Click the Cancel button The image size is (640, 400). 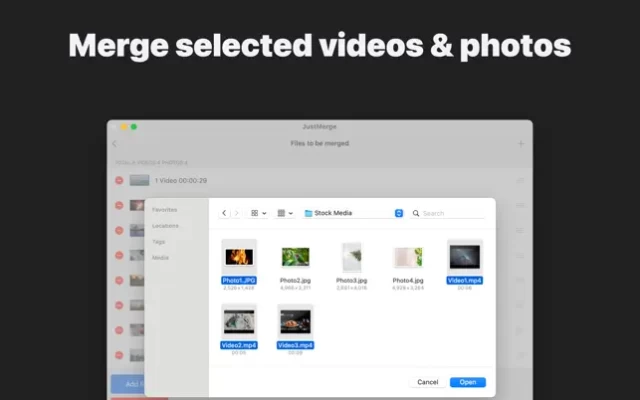click(x=427, y=382)
